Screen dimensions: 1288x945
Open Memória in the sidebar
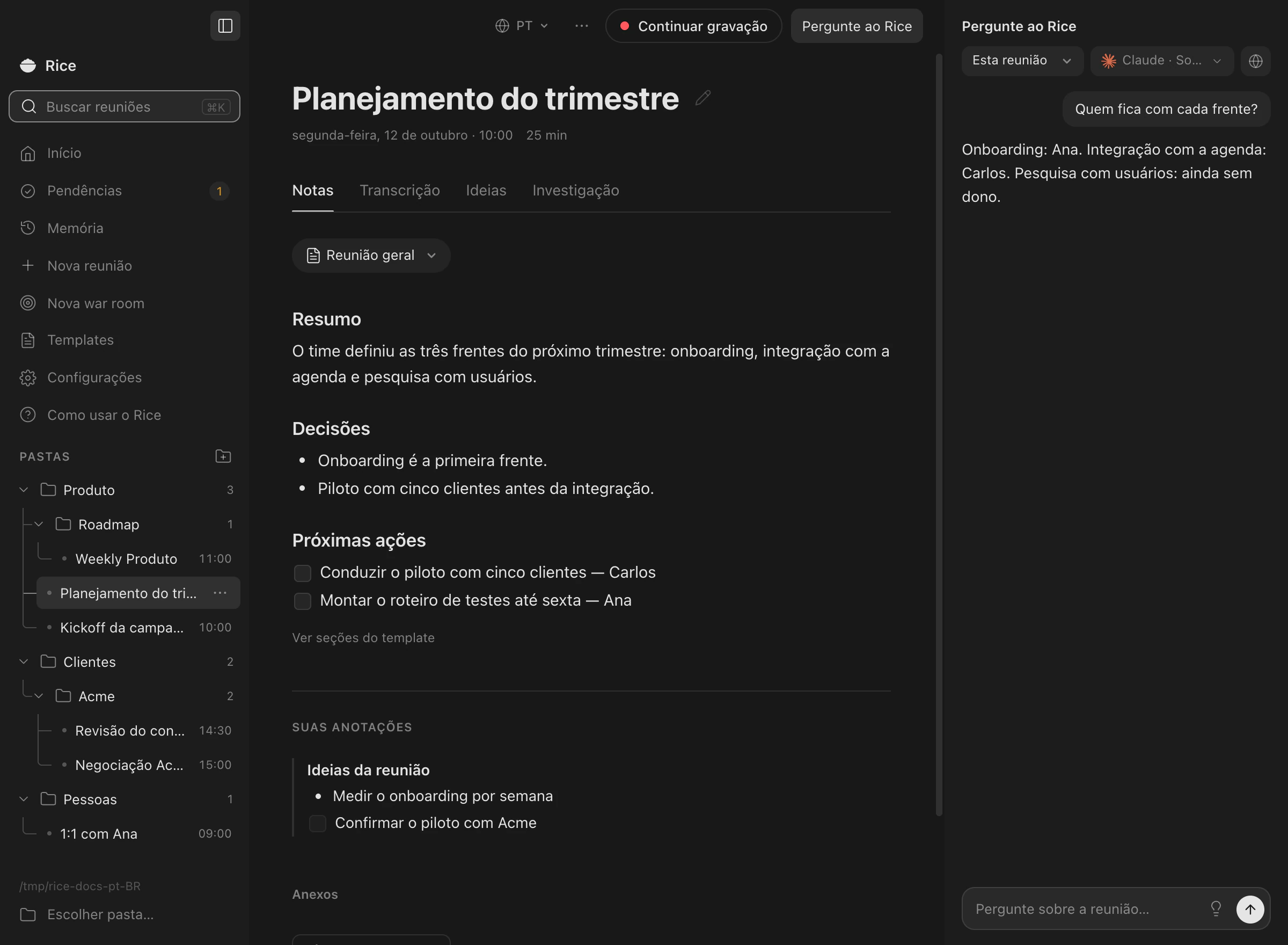pos(125,228)
